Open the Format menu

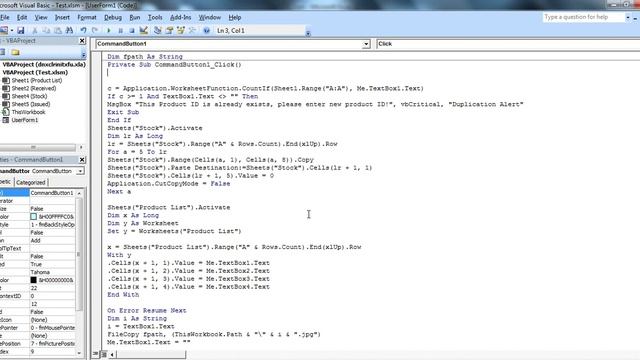(x=87, y=18)
